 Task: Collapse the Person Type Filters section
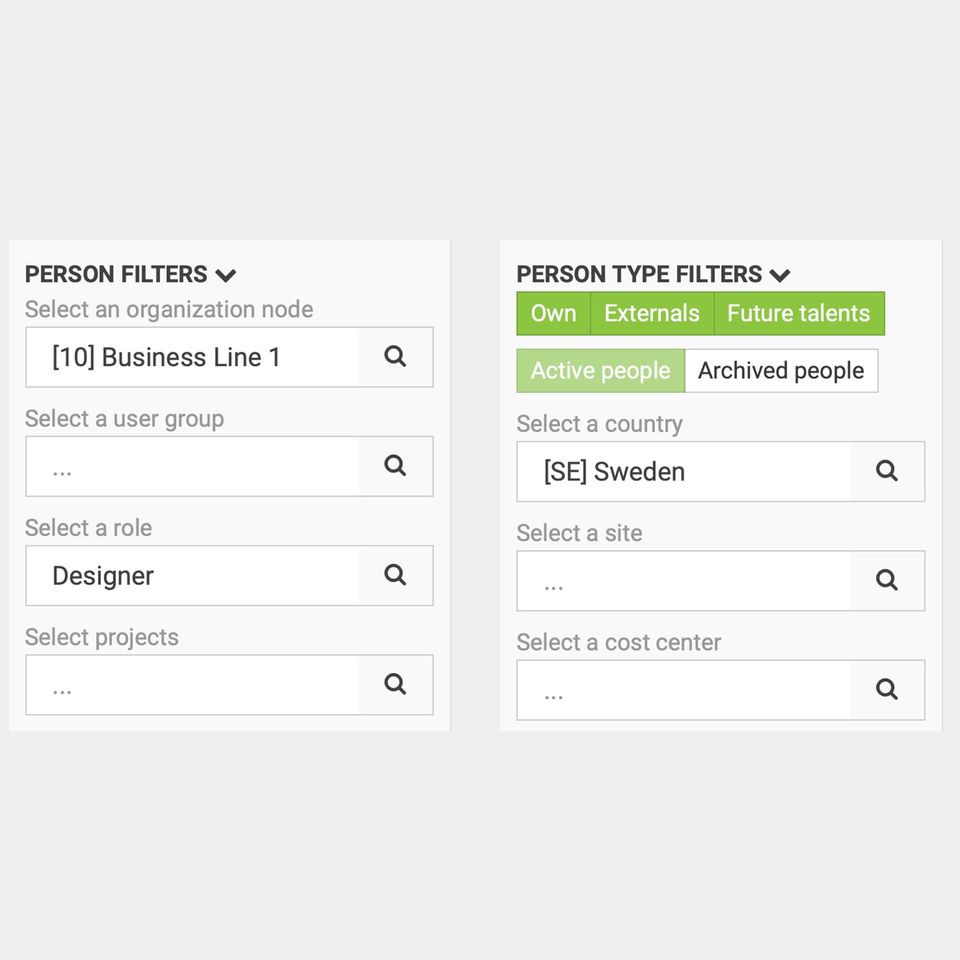[x=780, y=275]
